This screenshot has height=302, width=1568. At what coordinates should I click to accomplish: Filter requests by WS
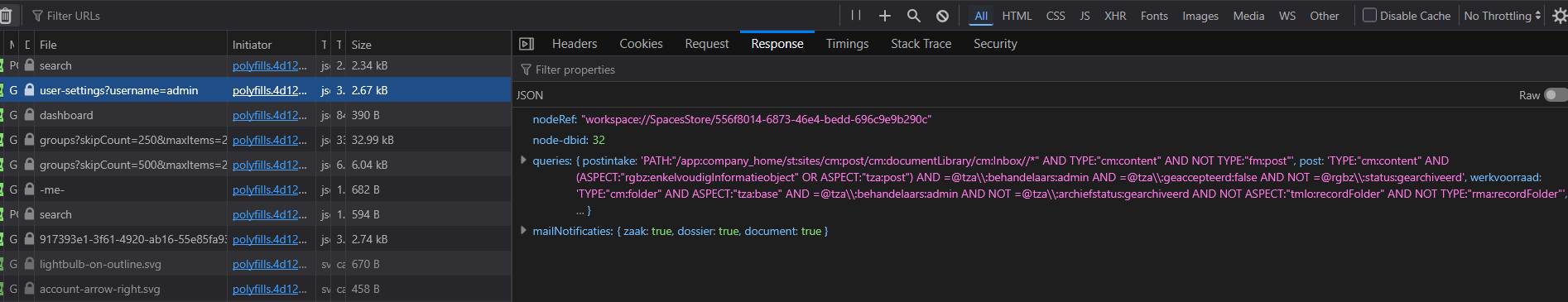click(x=1287, y=16)
